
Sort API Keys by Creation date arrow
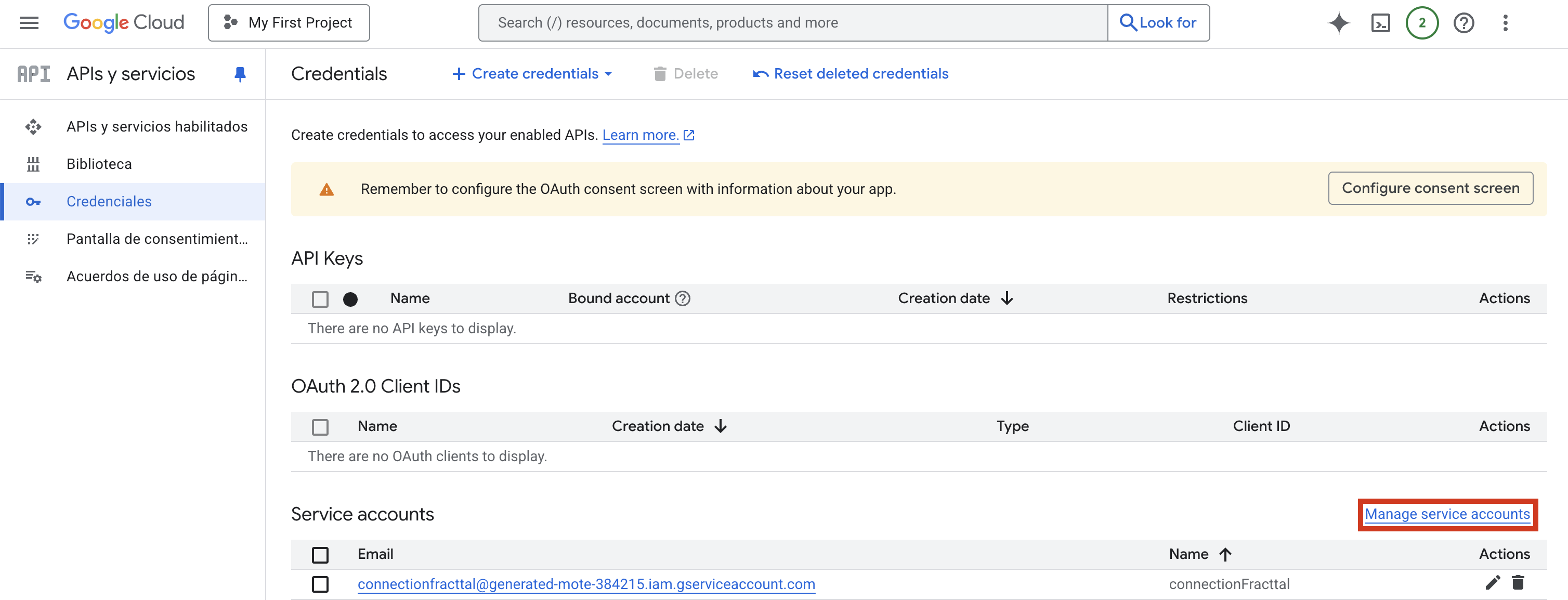point(1007,298)
